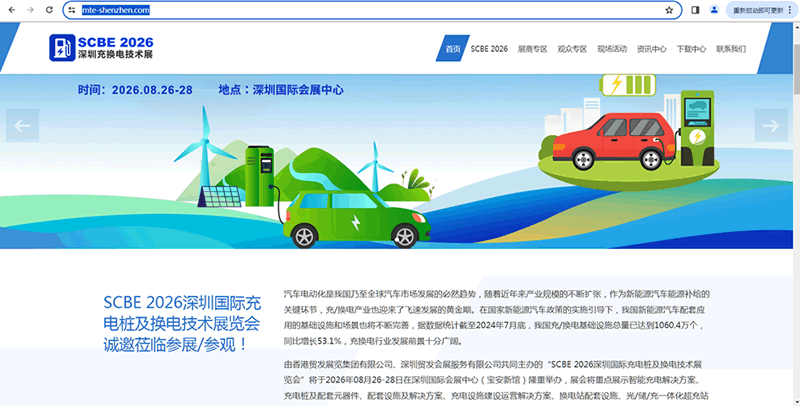Screen dimensions: 800x406
Task: Open the SCBE 2026 menu item
Action: point(490,48)
